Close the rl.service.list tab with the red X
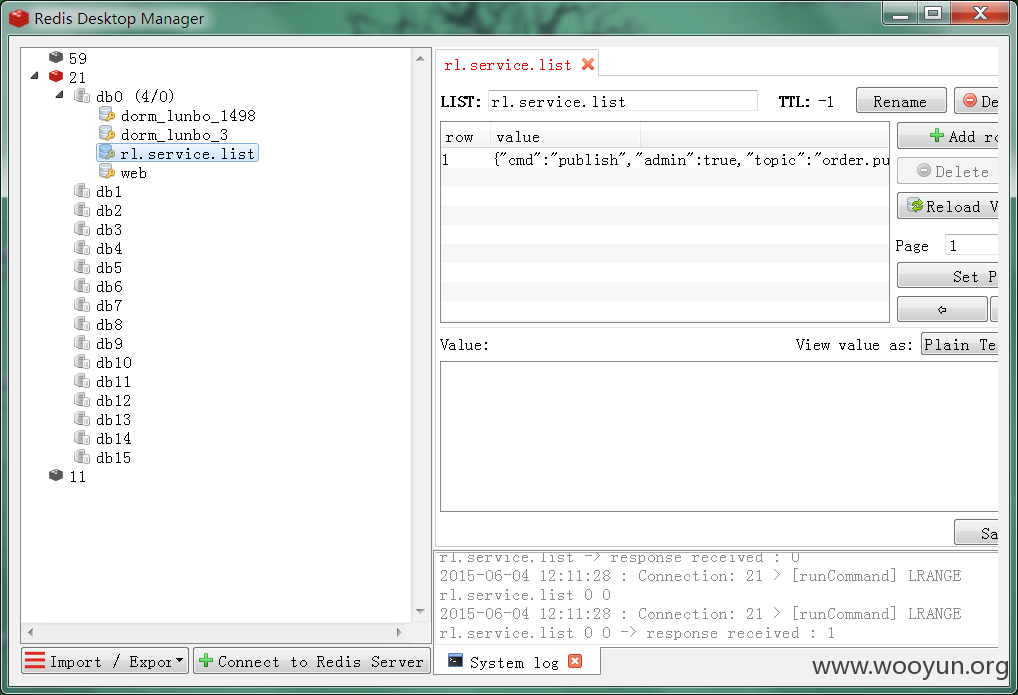The width and height of the screenshot is (1018, 695). tap(588, 64)
